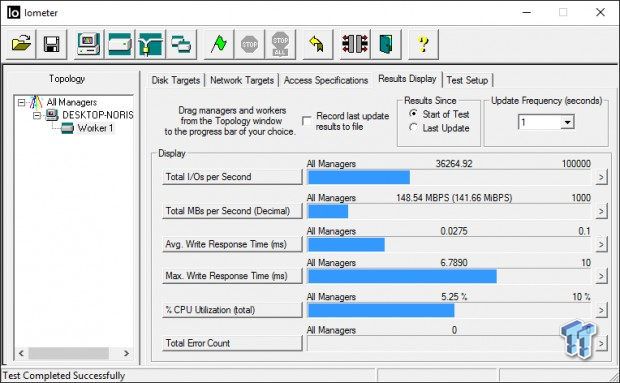Expand Total I/Os per Second arrow
This screenshot has width=620, height=383.
coord(601,177)
